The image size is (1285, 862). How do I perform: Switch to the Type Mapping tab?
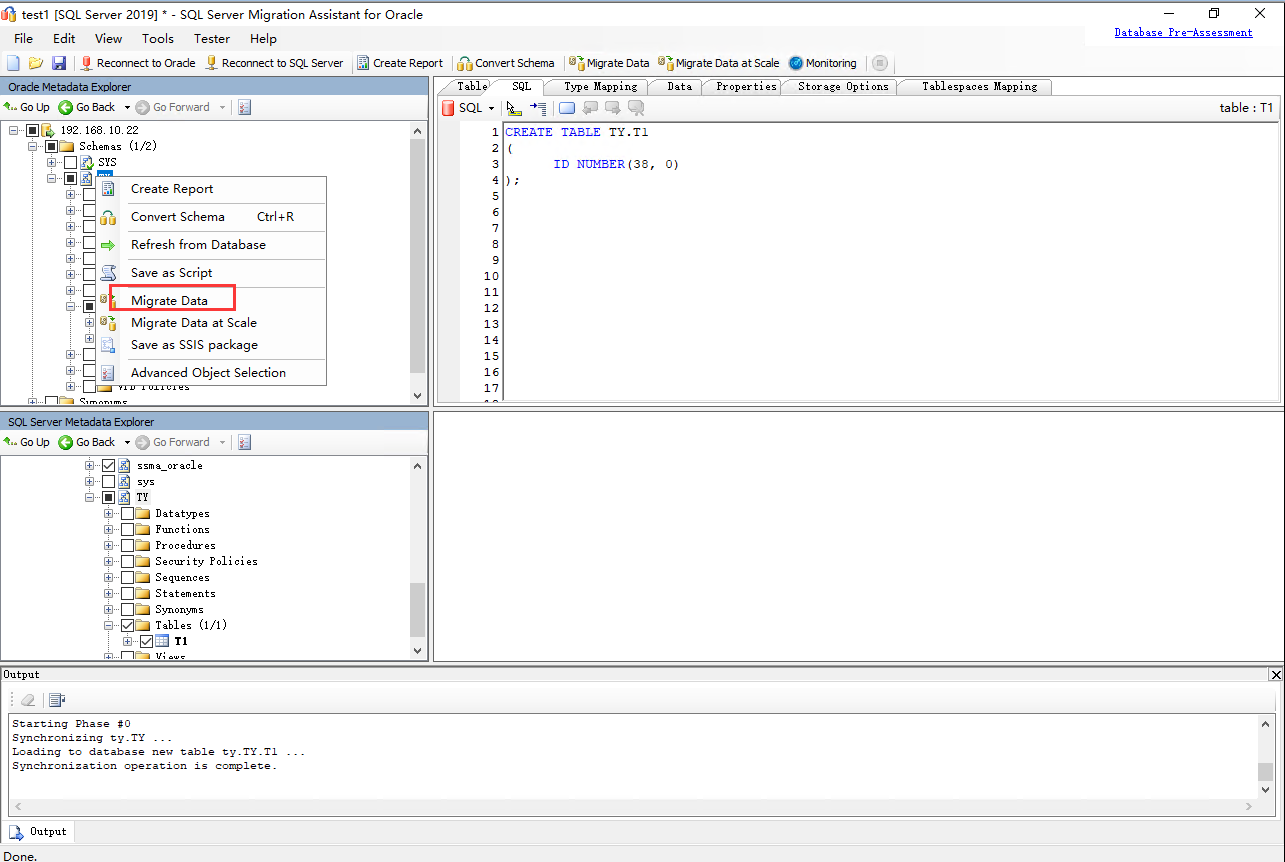[x=600, y=87]
